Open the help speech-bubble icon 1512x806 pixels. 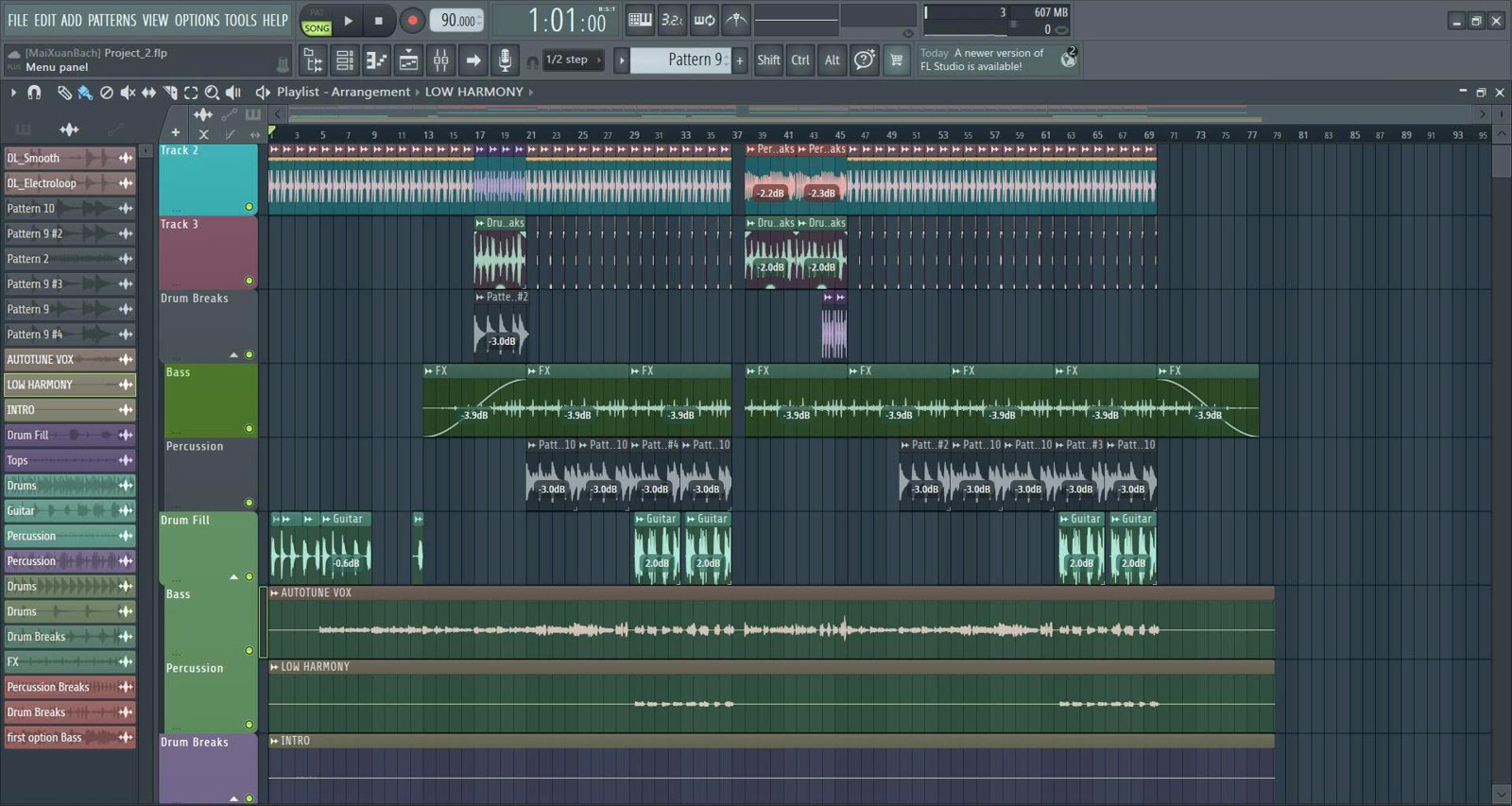(864, 60)
